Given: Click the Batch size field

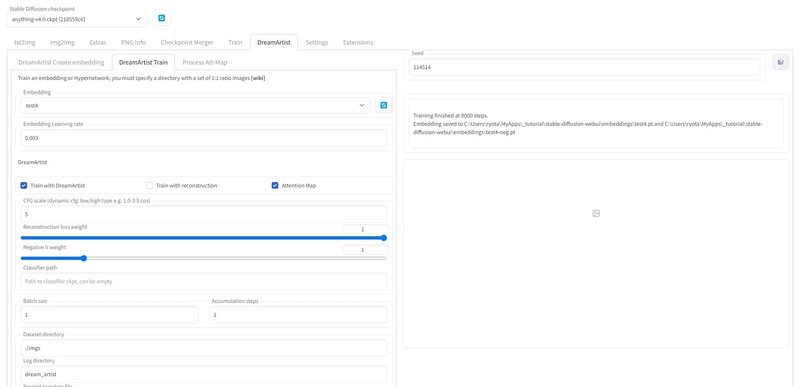Looking at the screenshot, I should pos(109,315).
